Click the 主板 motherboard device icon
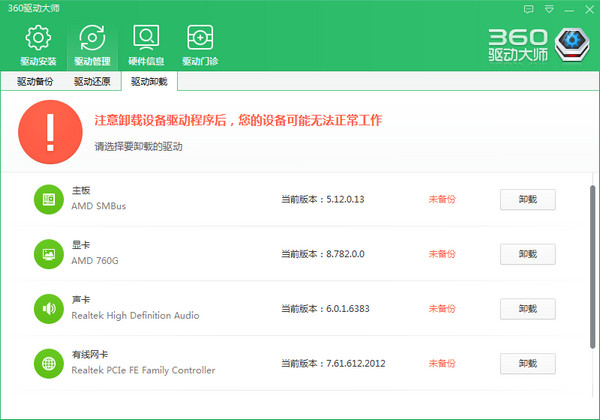 [x=47, y=198]
